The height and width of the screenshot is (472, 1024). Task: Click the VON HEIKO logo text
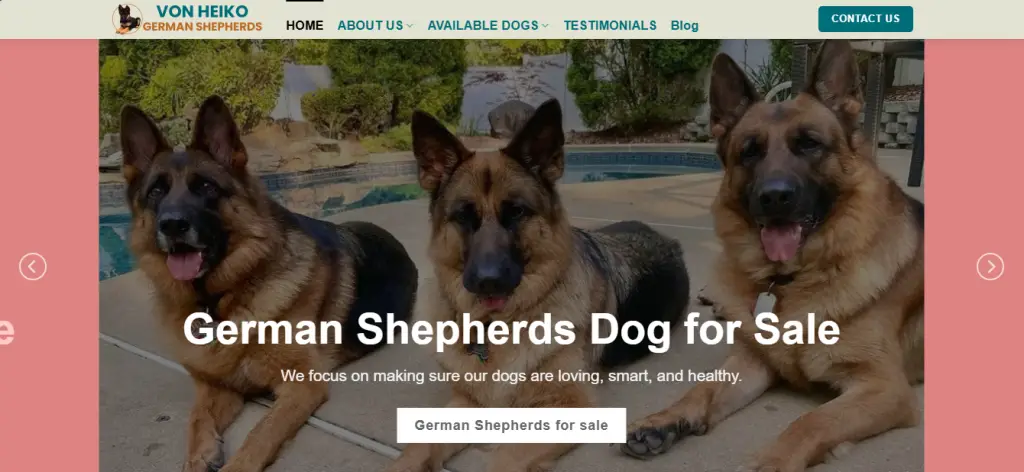(x=202, y=11)
